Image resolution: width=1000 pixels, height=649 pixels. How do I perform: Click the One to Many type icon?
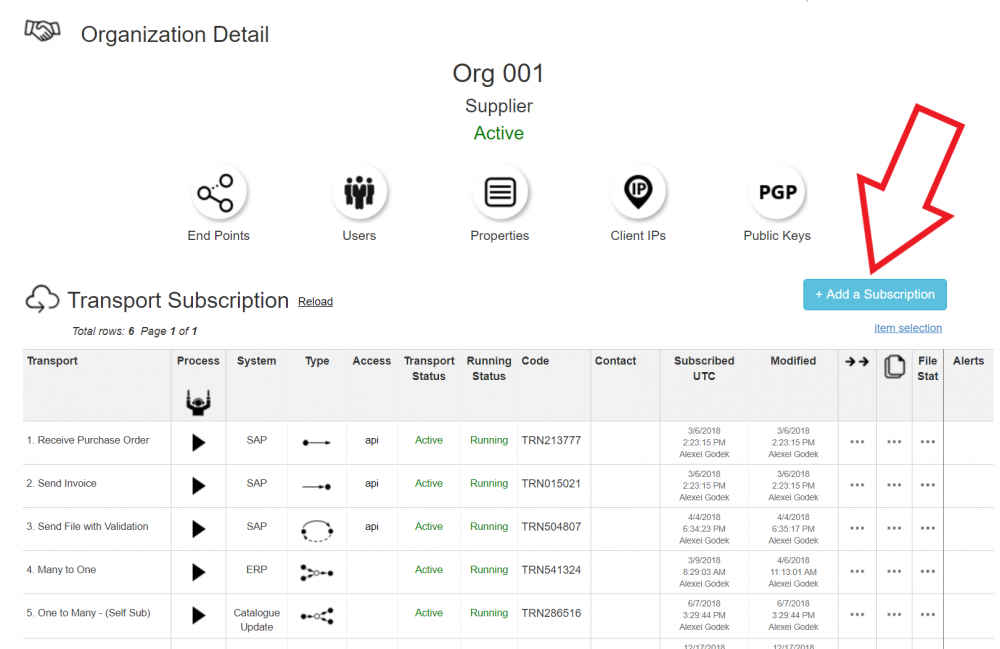(x=317, y=615)
